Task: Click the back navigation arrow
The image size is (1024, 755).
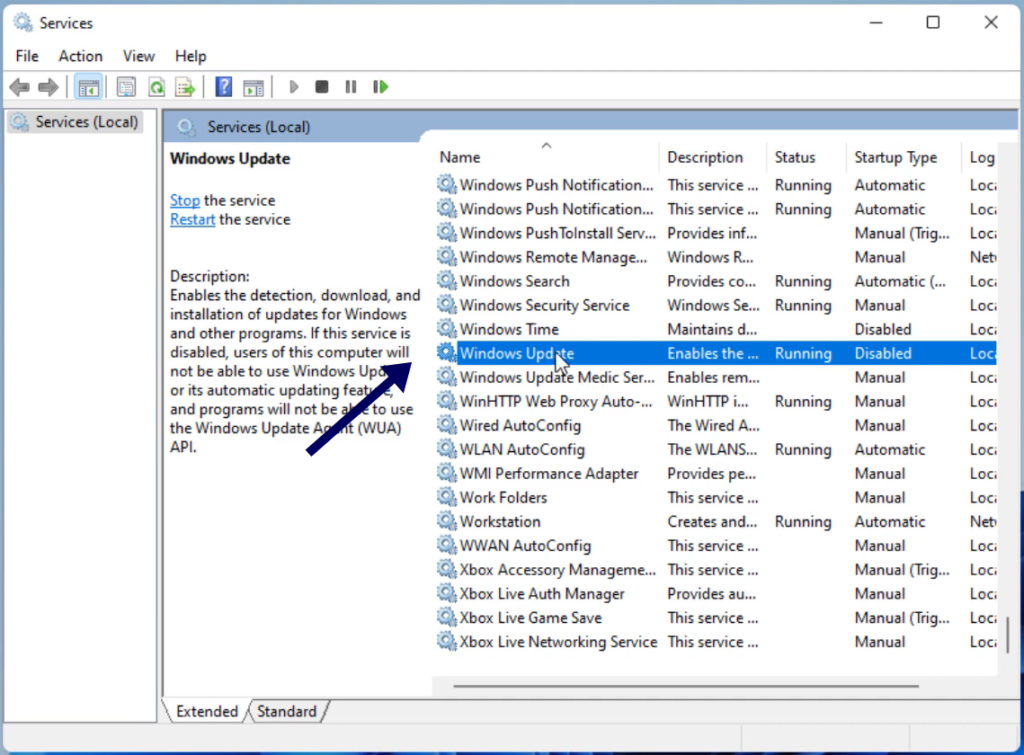Action: coord(19,87)
